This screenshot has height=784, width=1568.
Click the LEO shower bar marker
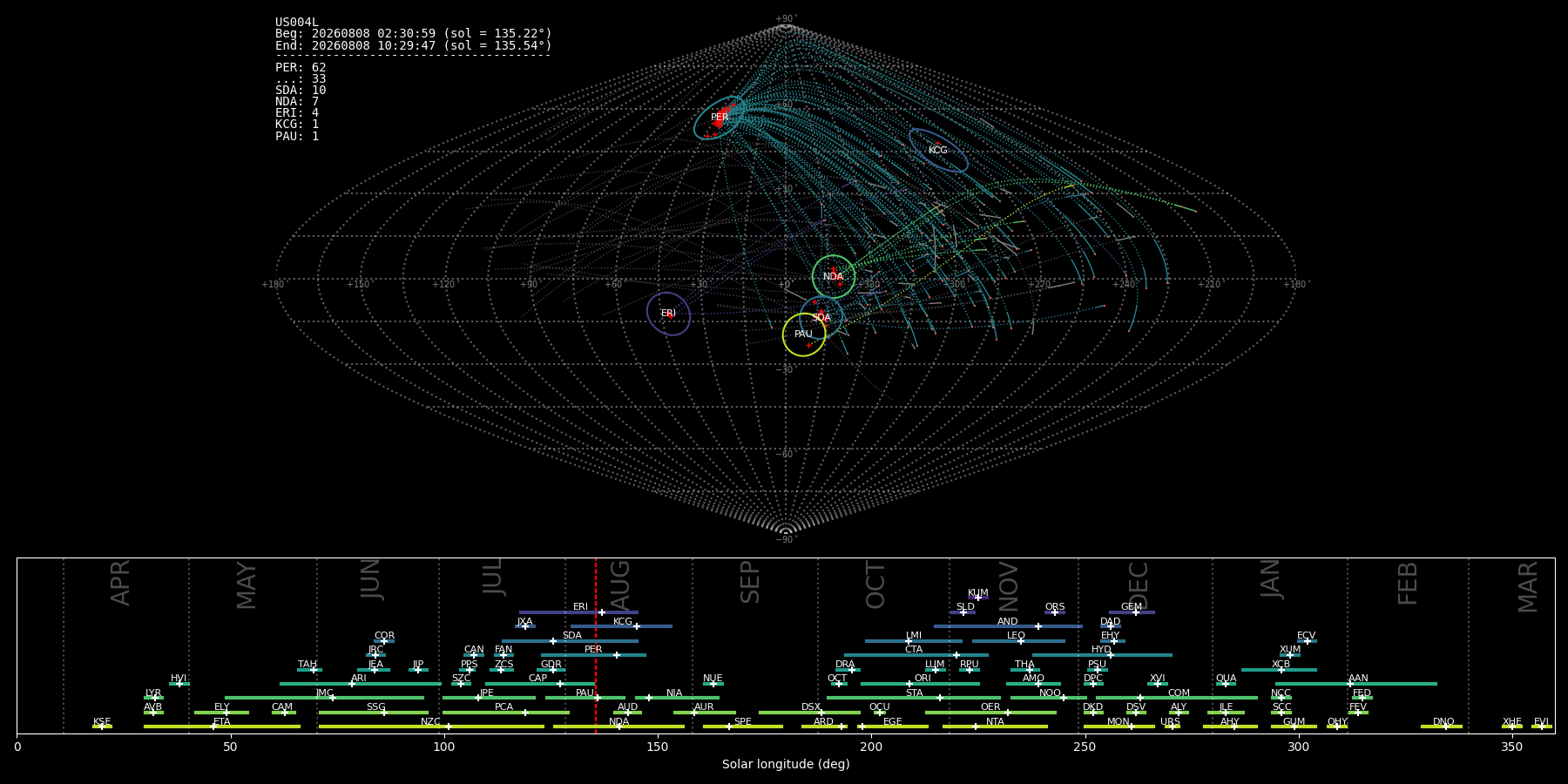coord(1018,641)
